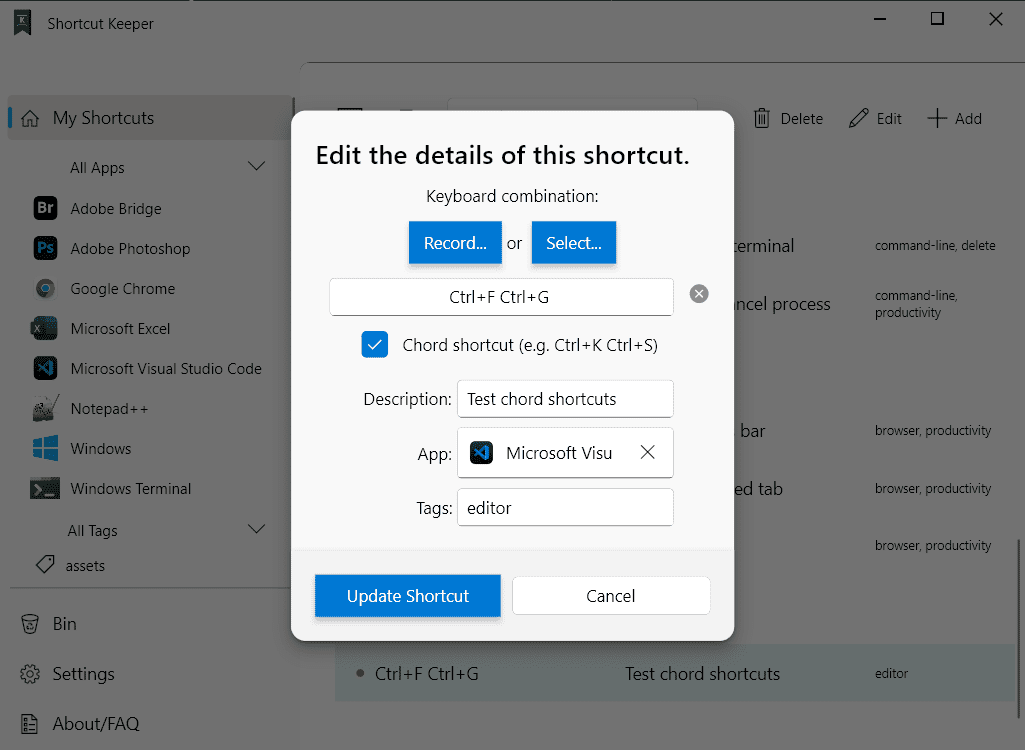
Task: Collapse the All Apps chevron
Action: (256, 166)
